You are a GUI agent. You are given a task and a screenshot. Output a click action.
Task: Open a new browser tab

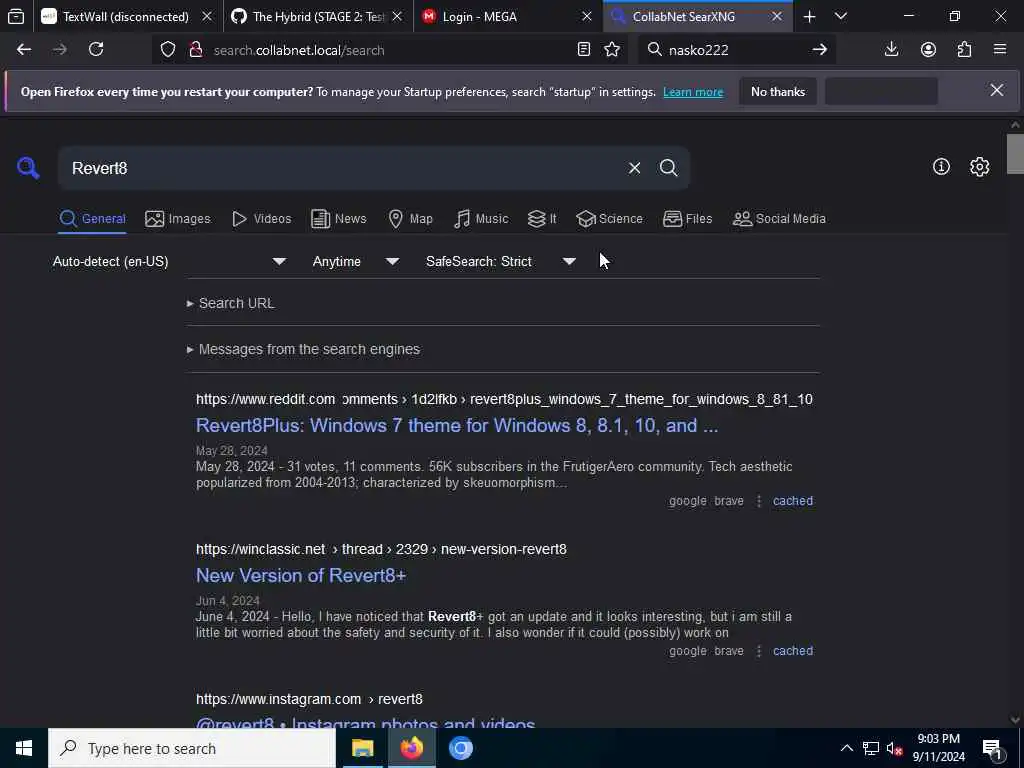[x=809, y=16]
